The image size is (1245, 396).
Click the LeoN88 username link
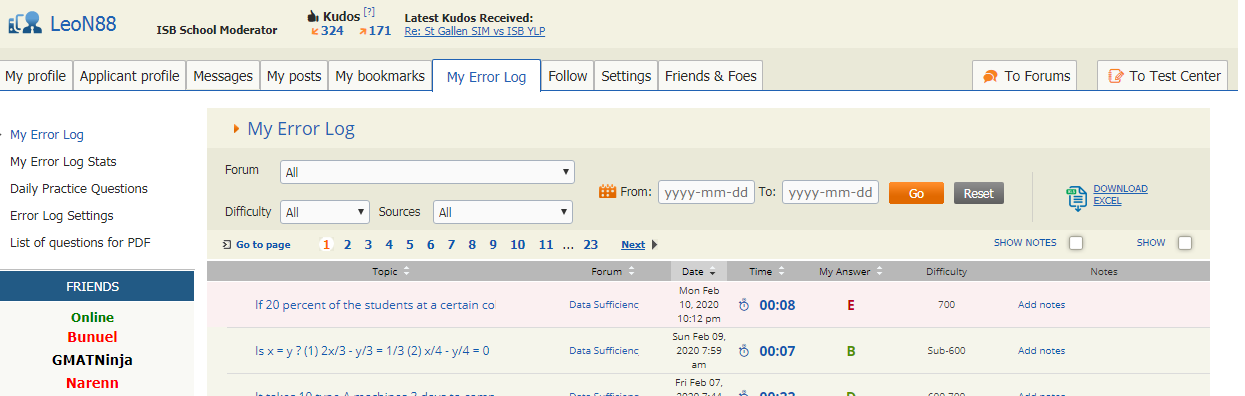click(x=83, y=23)
